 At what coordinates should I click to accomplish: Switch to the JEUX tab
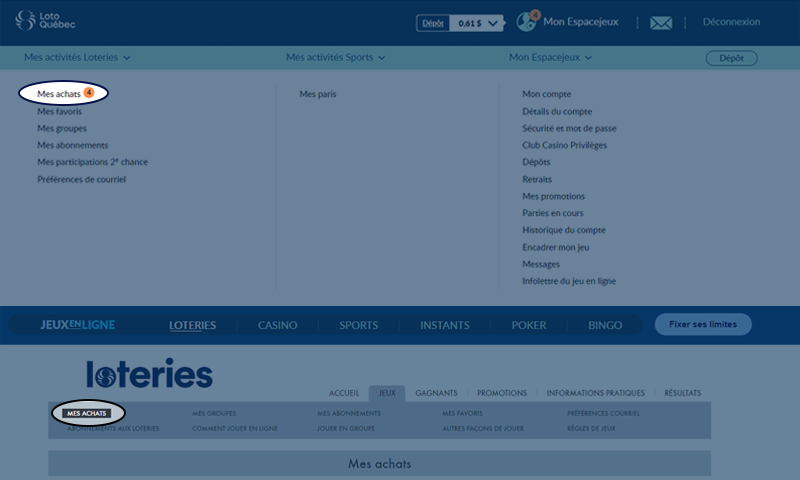point(387,393)
